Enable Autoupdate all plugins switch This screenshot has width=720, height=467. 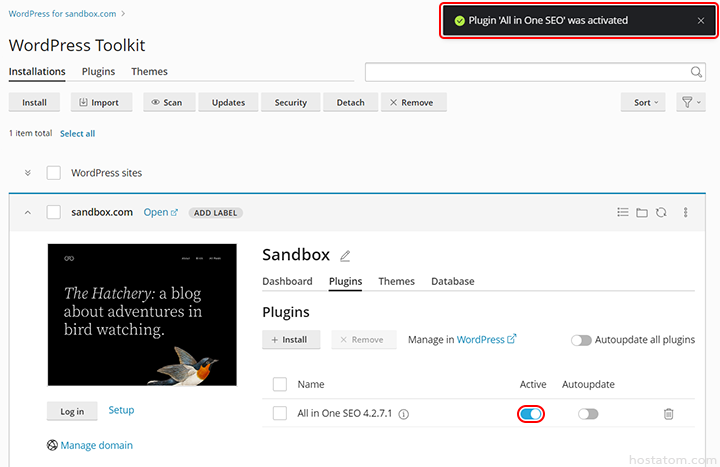tap(581, 340)
